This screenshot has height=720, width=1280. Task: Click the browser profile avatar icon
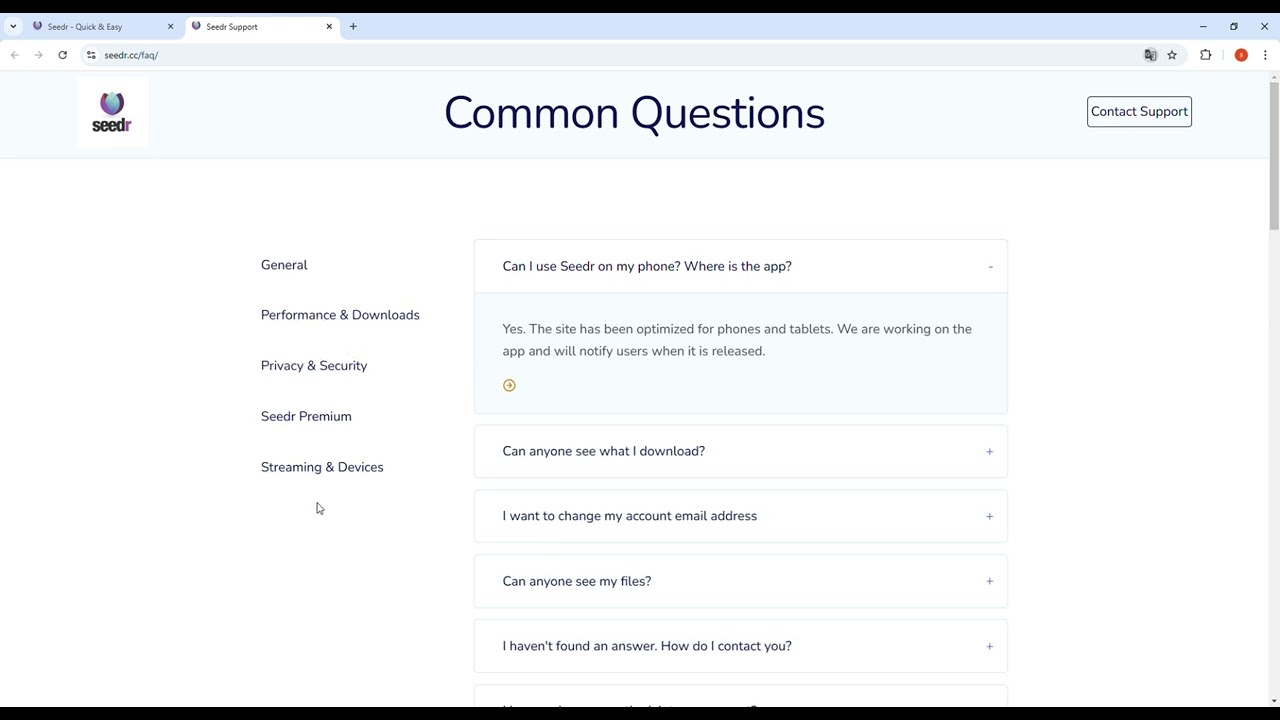pyautogui.click(x=1241, y=55)
